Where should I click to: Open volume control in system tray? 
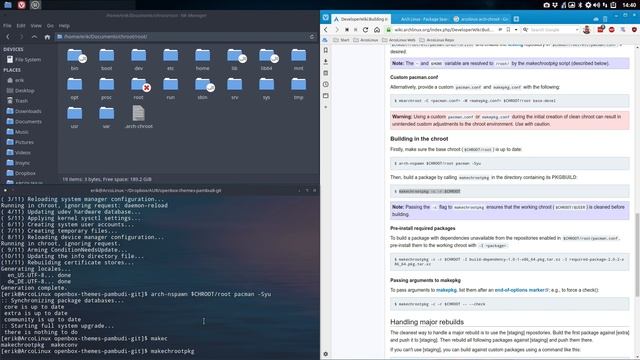[x=597, y=5]
